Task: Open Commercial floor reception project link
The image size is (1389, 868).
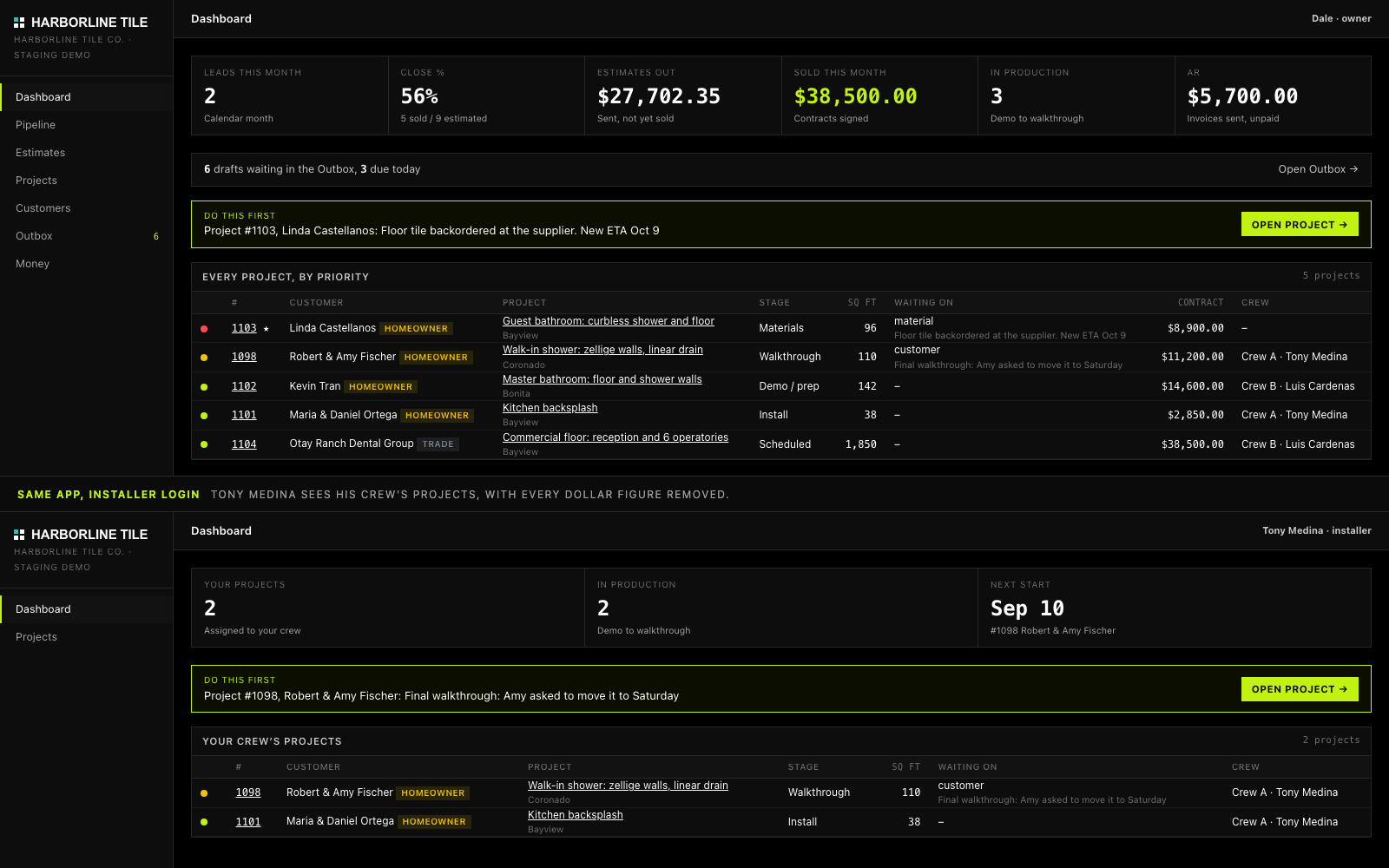Action: 616,437
